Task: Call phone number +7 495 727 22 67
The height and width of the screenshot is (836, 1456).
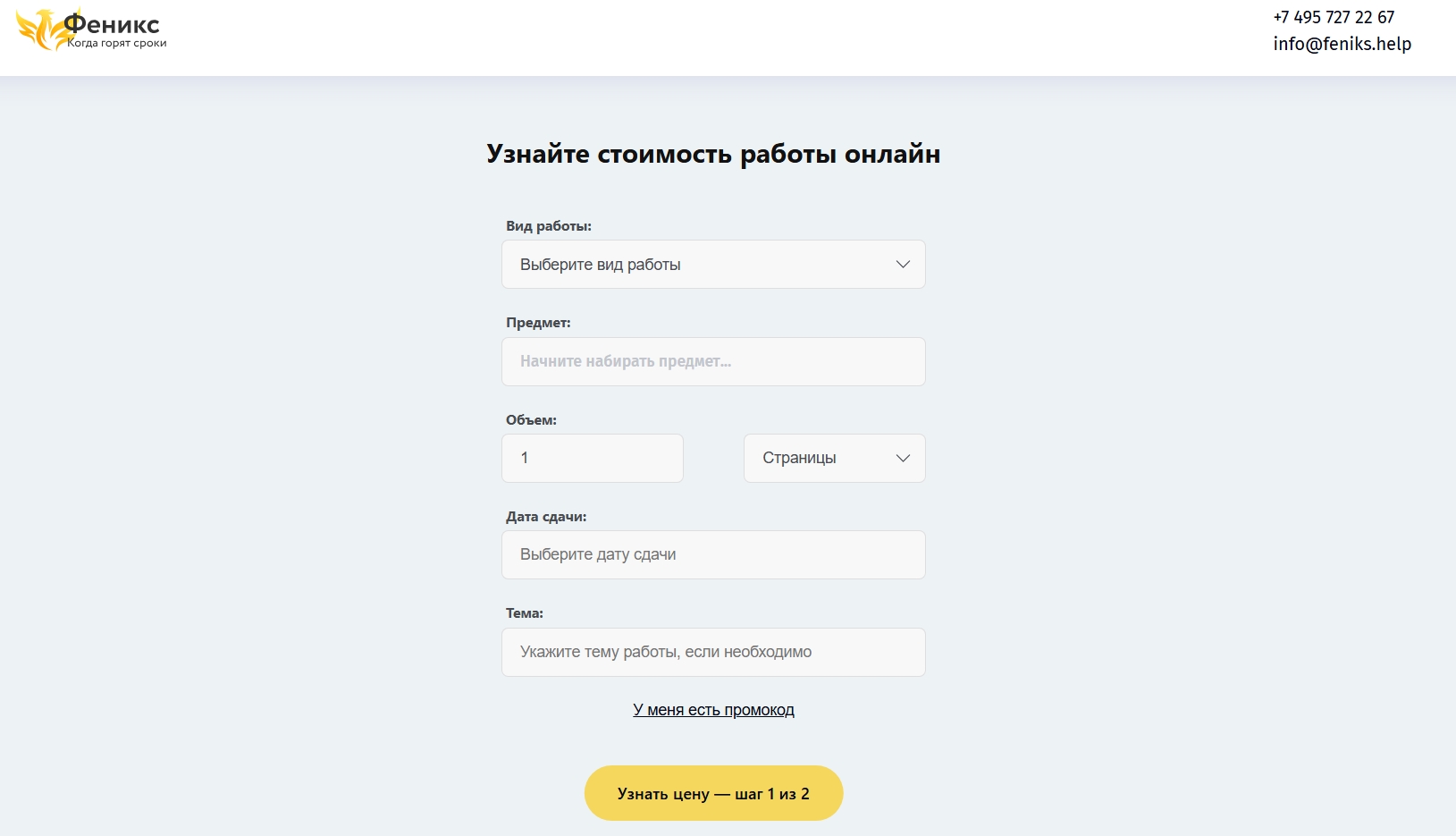Action: tap(1334, 17)
